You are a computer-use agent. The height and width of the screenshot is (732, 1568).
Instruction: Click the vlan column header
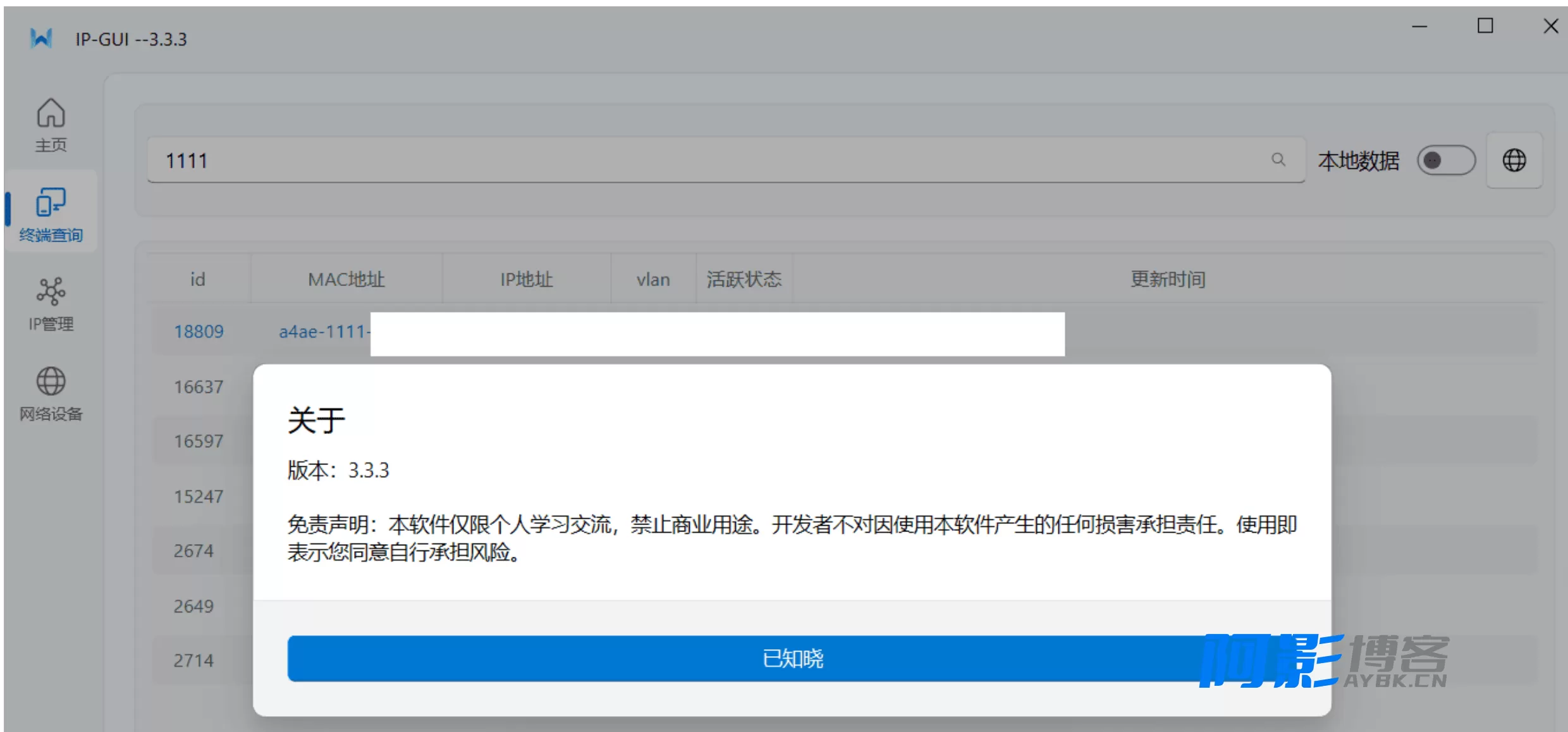pyautogui.click(x=652, y=278)
